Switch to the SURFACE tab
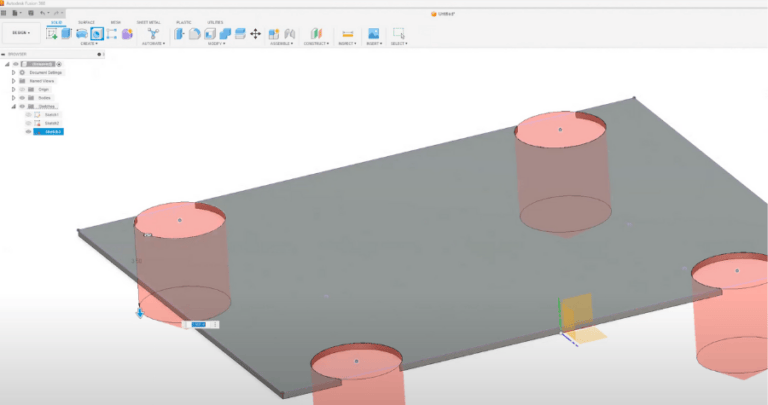 coord(84,21)
